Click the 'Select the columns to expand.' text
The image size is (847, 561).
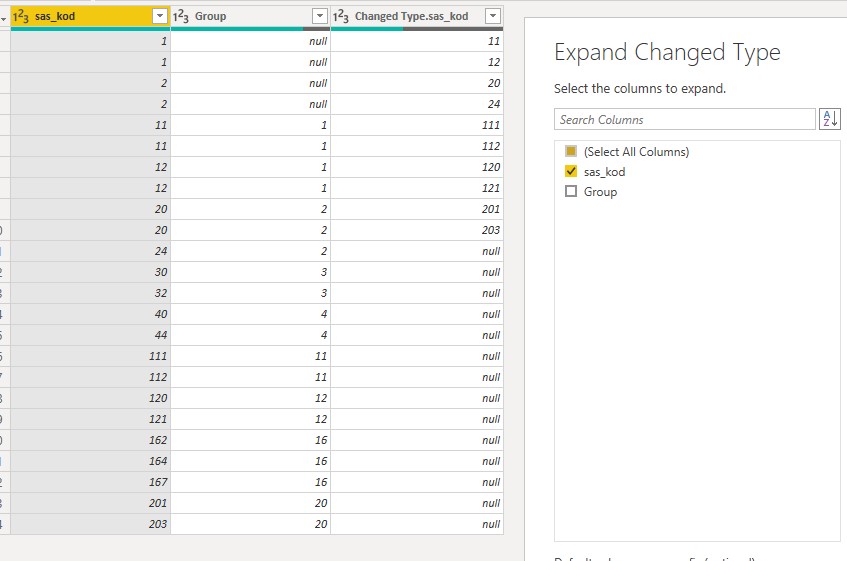point(640,88)
